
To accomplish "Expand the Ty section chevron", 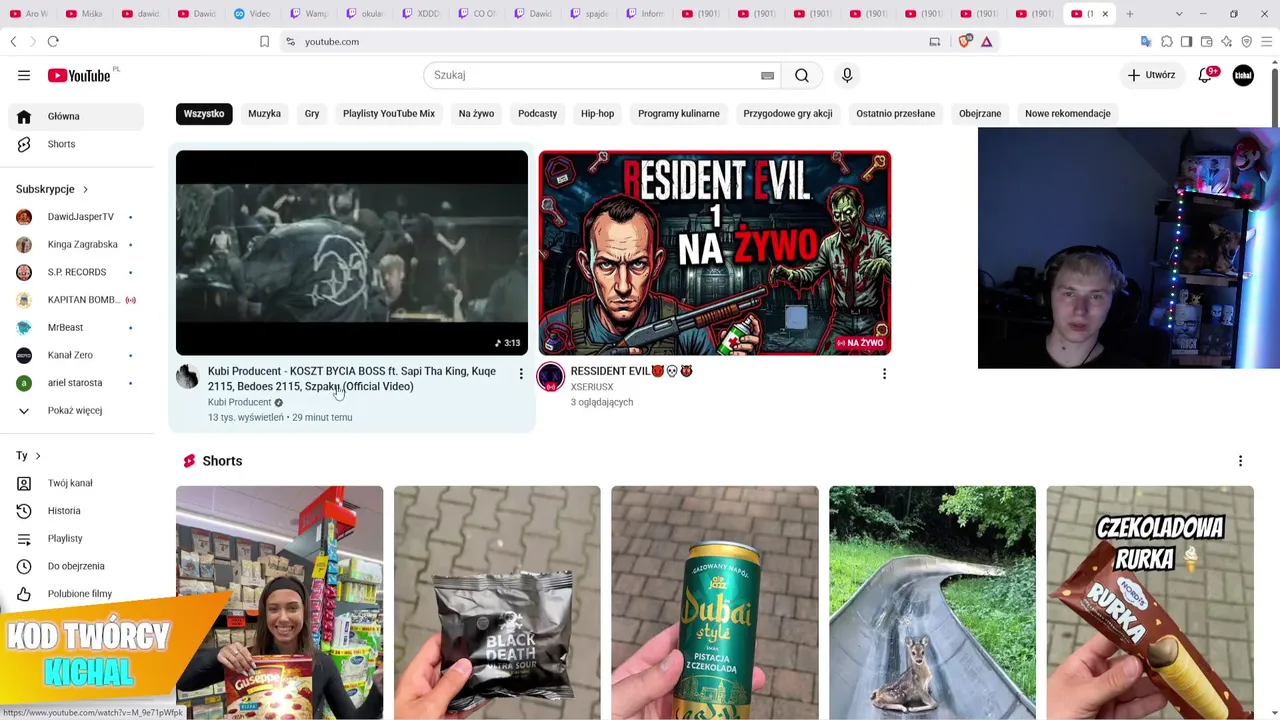I will point(38,456).
